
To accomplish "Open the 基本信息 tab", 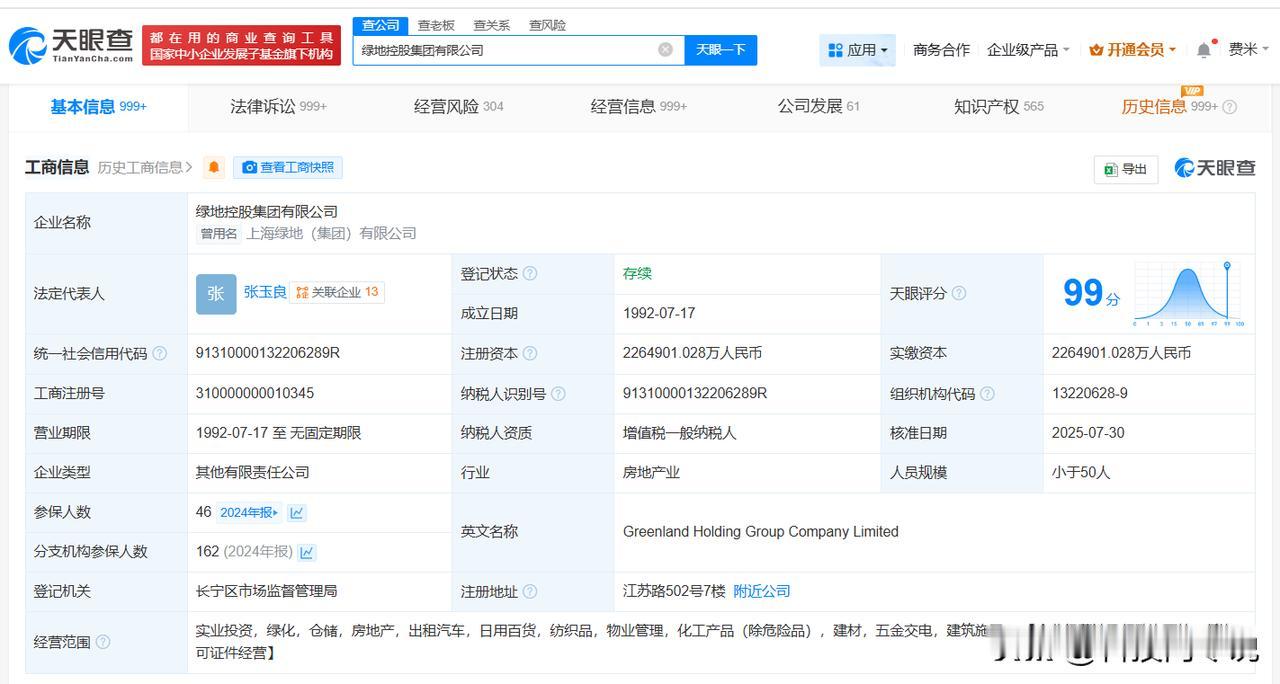I will click(x=98, y=107).
